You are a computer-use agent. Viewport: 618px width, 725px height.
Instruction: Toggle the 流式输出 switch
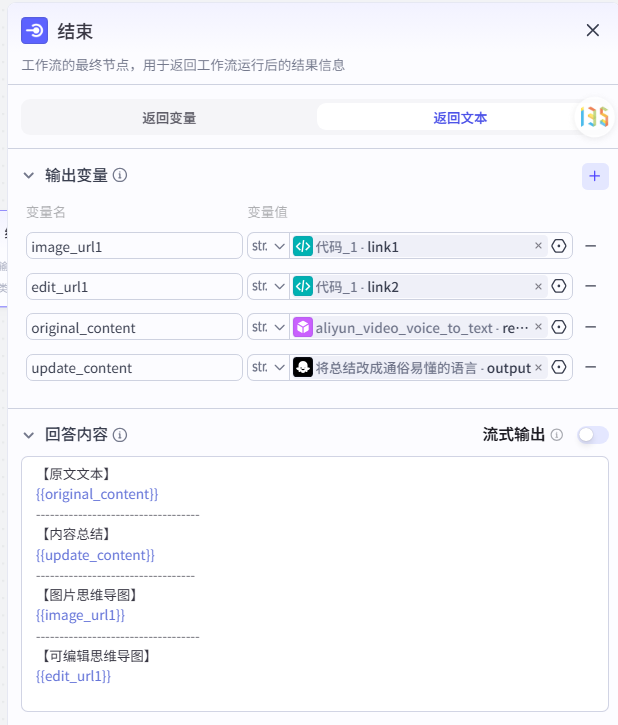point(592,435)
